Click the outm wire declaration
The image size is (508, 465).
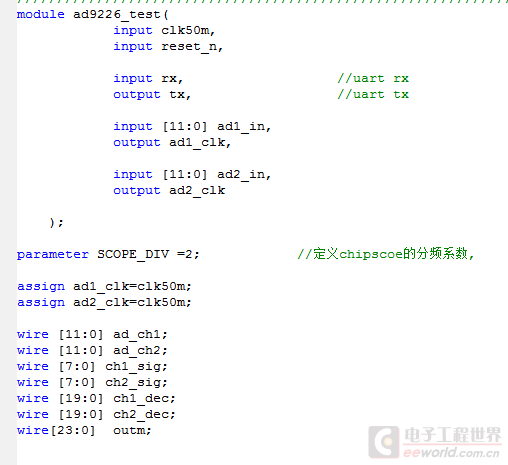point(84,430)
